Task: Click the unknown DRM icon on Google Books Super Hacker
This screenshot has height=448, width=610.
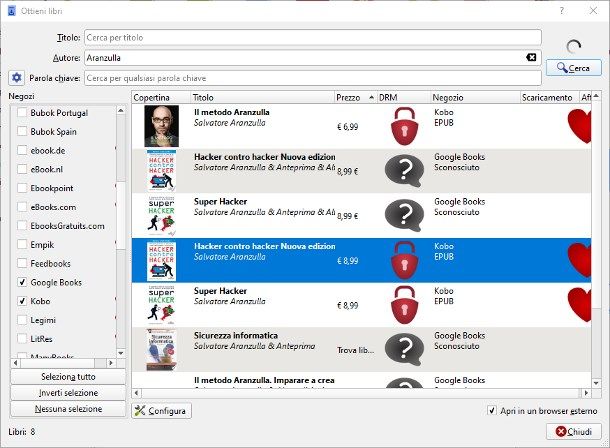Action: pyautogui.click(x=404, y=215)
